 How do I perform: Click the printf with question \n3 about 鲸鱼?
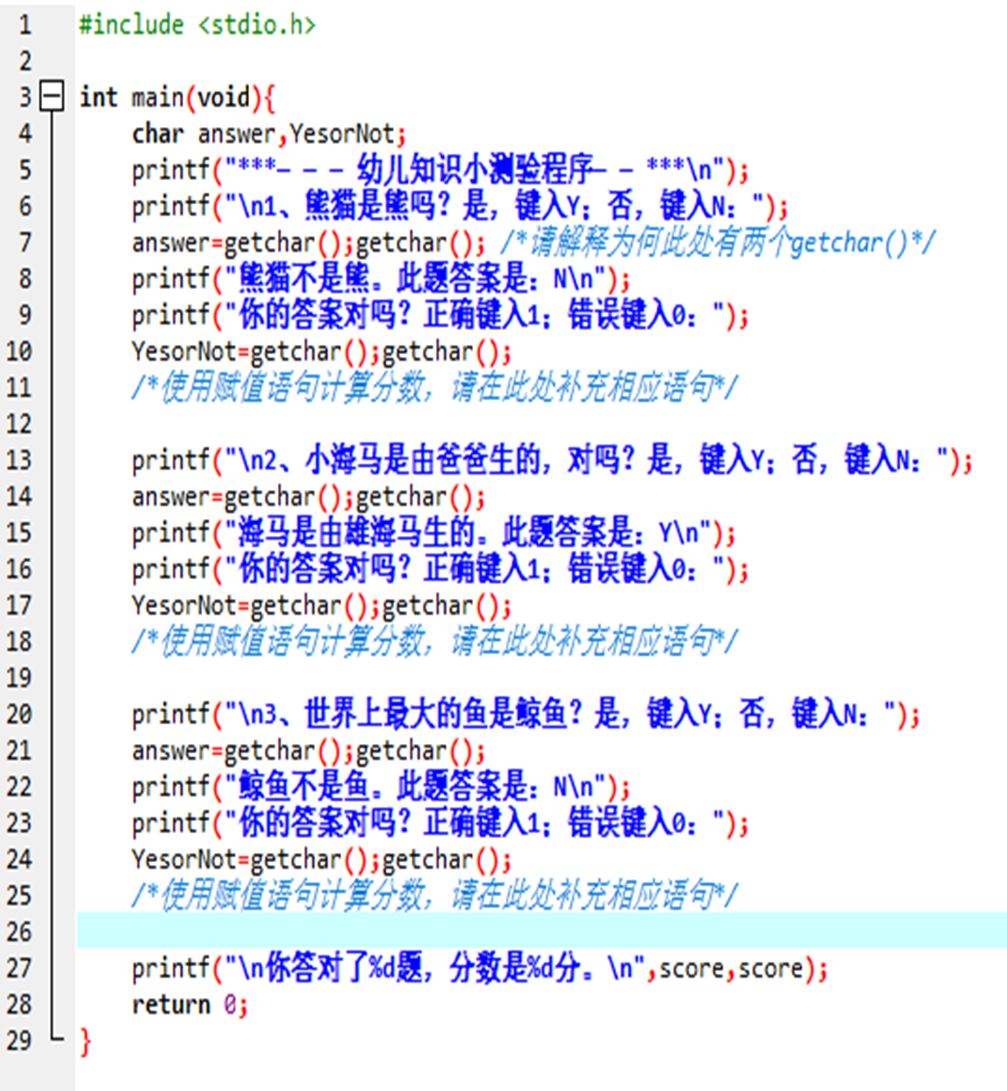point(525,714)
